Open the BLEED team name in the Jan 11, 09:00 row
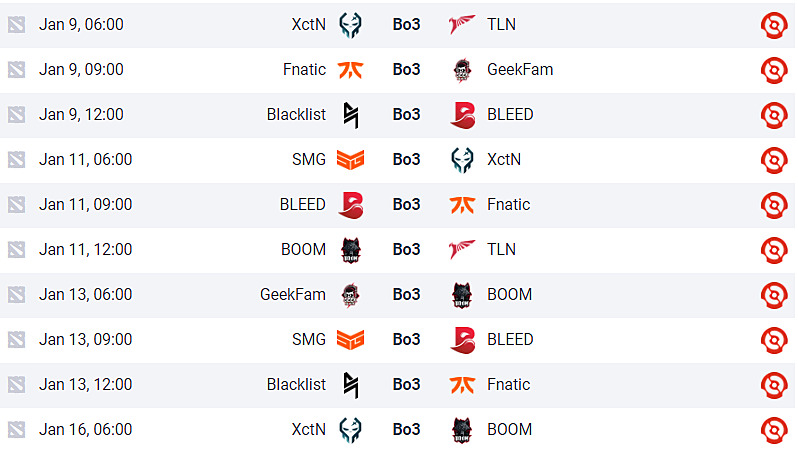This screenshot has width=798, height=451. click(x=302, y=204)
